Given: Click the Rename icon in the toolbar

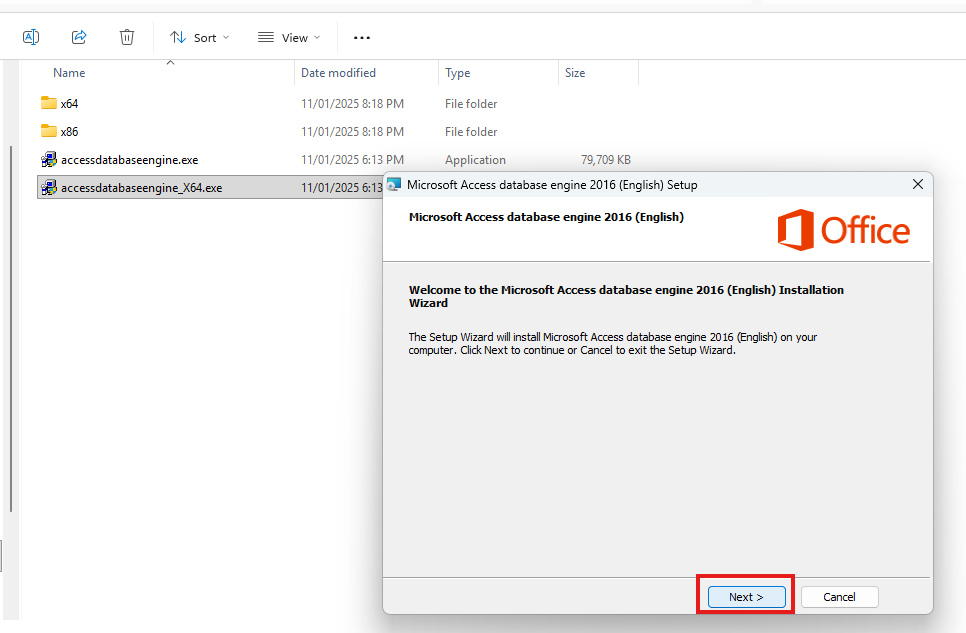Looking at the screenshot, I should pyautogui.click(x=30, y=36).
